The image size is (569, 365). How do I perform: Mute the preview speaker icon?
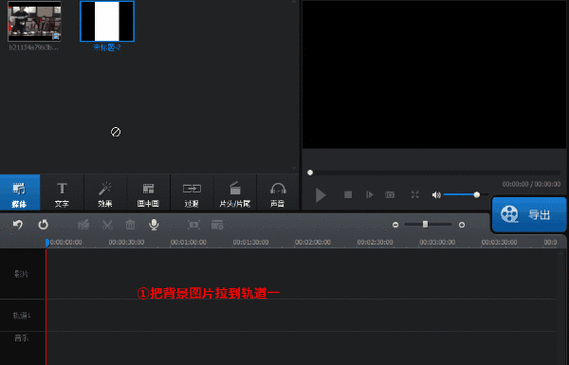click(x=436, y=195)
